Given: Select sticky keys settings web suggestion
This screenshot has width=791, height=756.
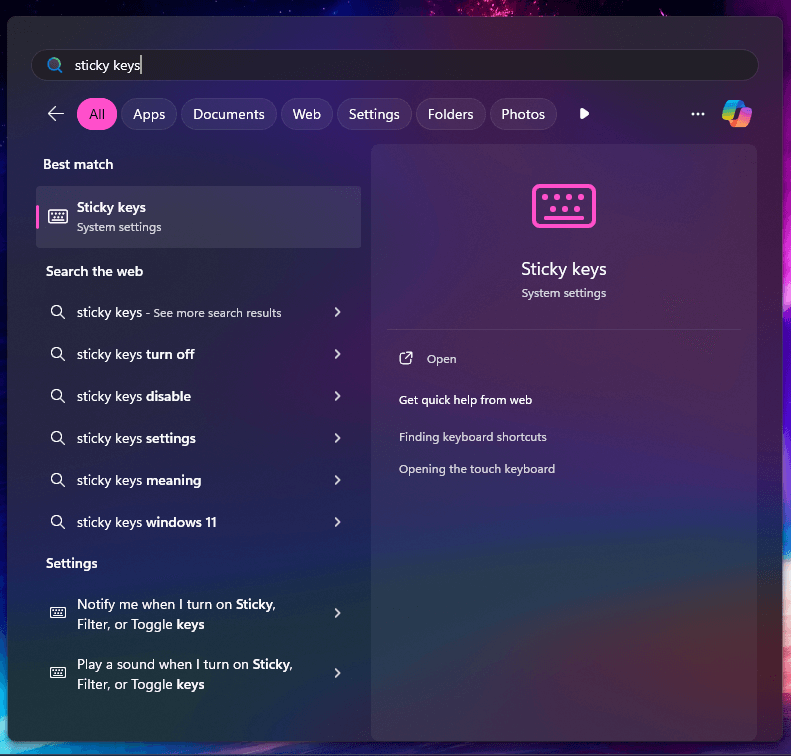Looking at the screenshot, I should pos(198,438).
